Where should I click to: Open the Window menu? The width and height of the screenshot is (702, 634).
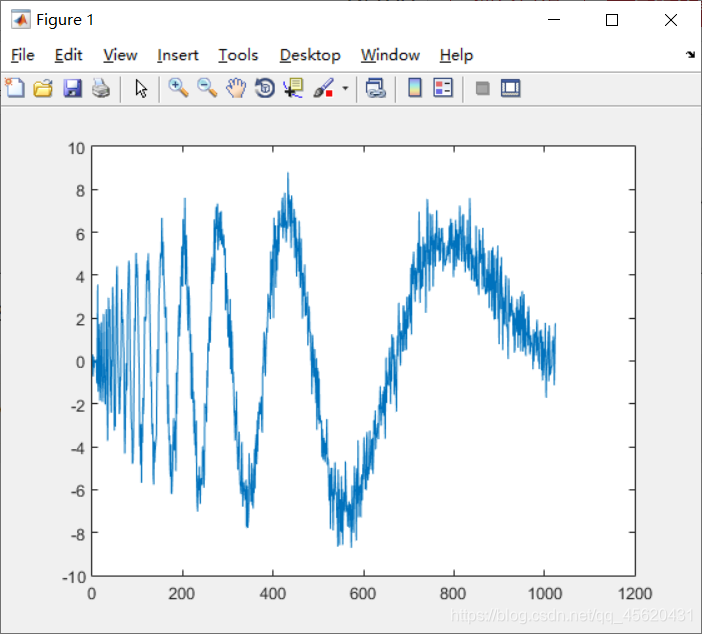pyautogui.click(x=390, y=55)
